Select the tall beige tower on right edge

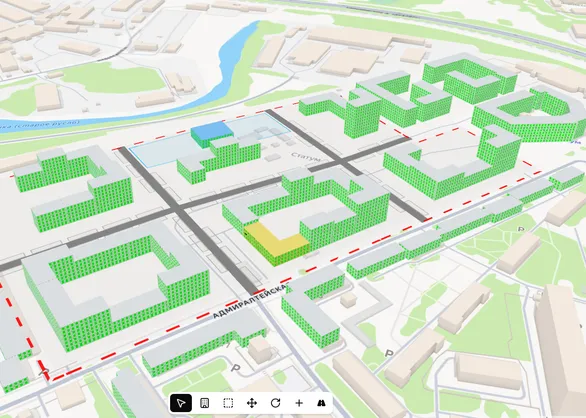click(x=561, y=350)
